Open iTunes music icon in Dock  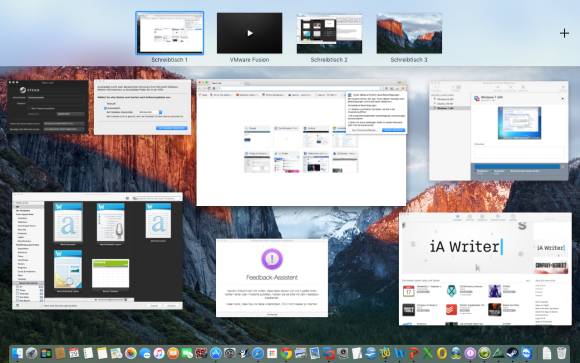[x=159, y=353]
